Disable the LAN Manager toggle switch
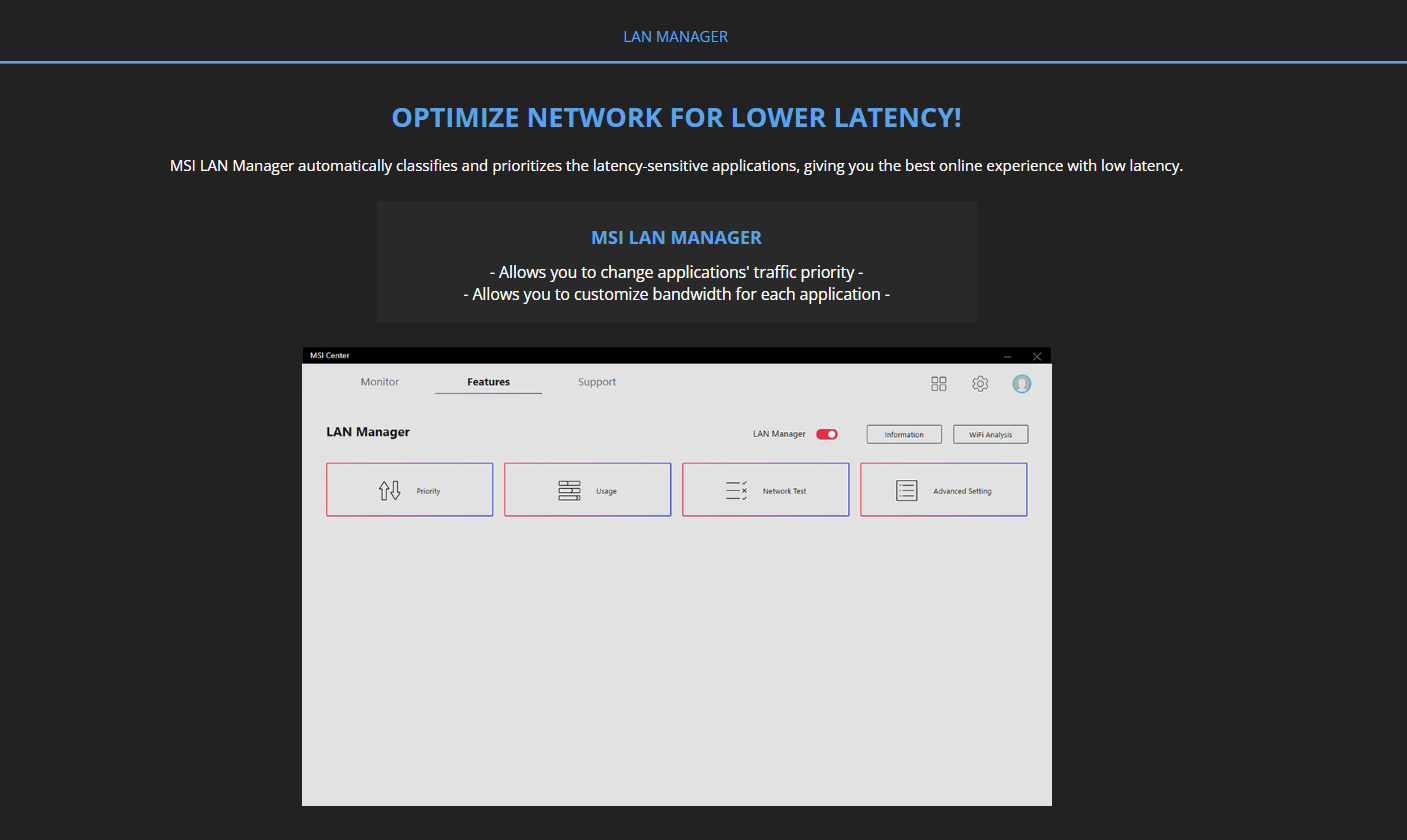This screenshot has height=840, width=1407. [826, 434]
